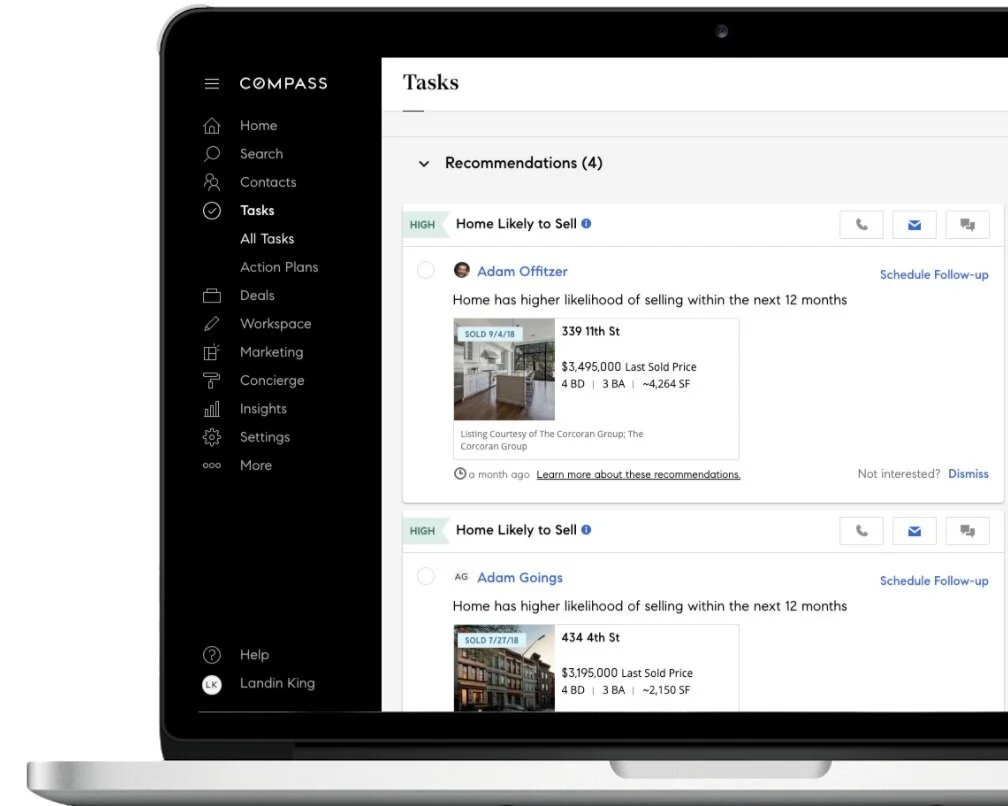Dismiss the Adam Offitzer recommendation

tap(968, 473)
